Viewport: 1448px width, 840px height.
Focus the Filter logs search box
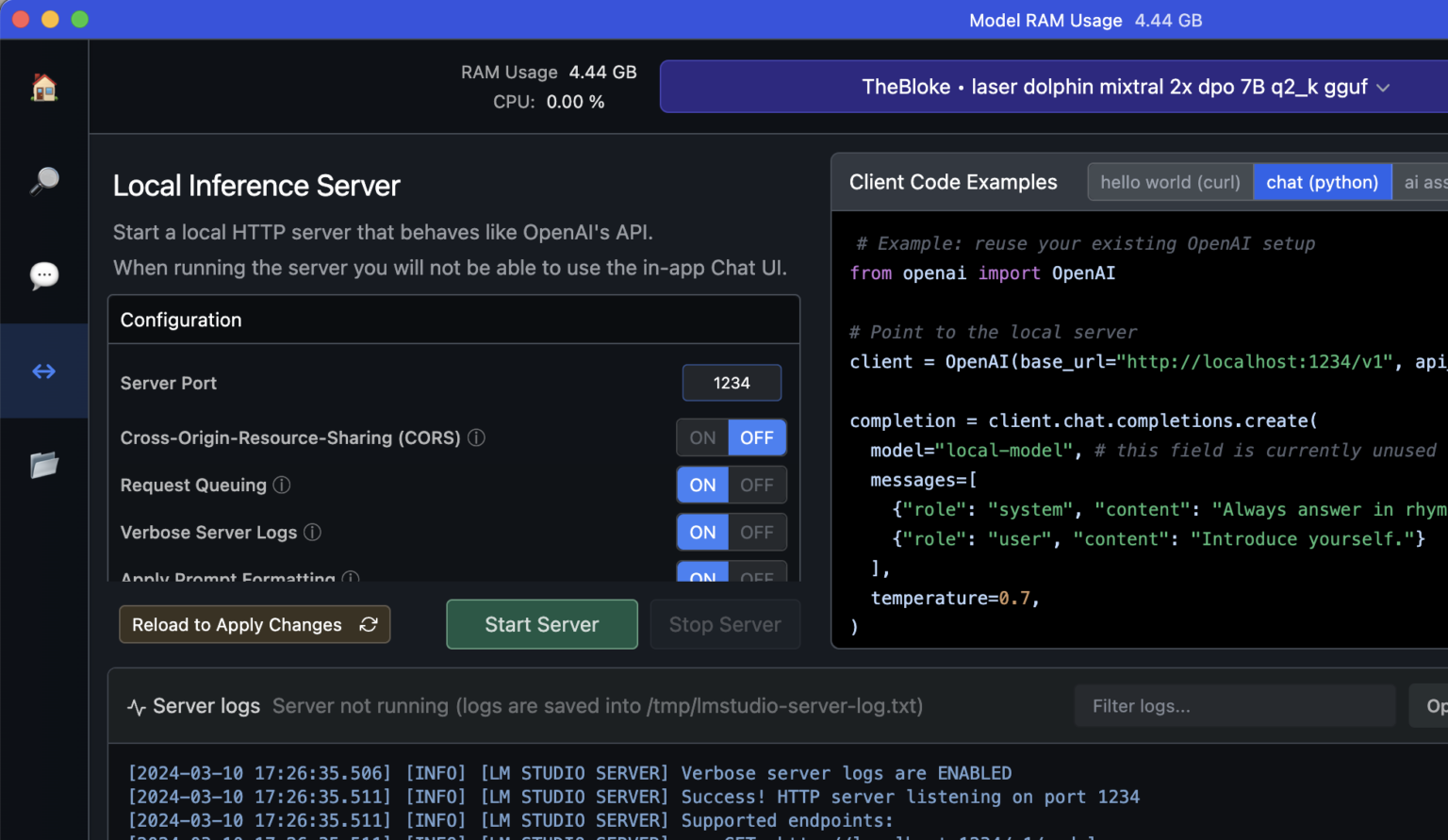click(x=1234, y=706)
